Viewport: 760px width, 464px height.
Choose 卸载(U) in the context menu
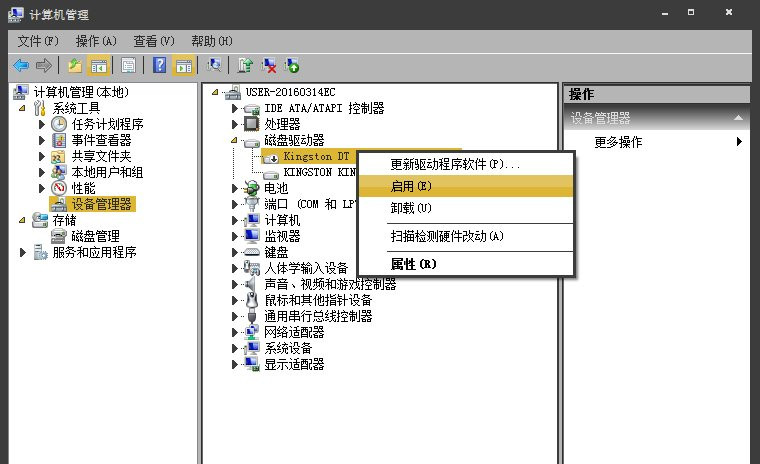pos(466,208)
